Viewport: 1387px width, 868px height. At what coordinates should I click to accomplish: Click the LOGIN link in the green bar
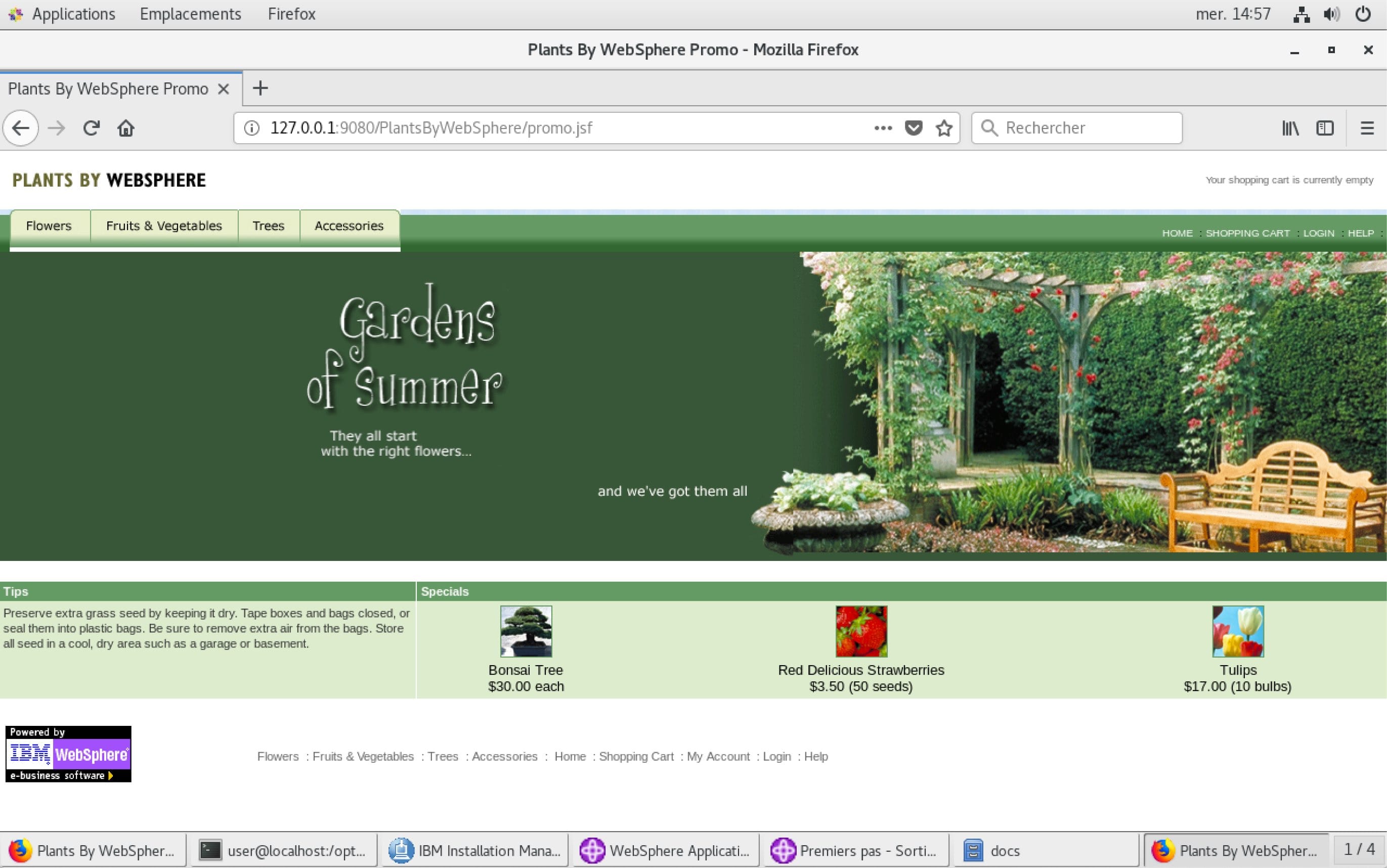tap(1318, 233)
